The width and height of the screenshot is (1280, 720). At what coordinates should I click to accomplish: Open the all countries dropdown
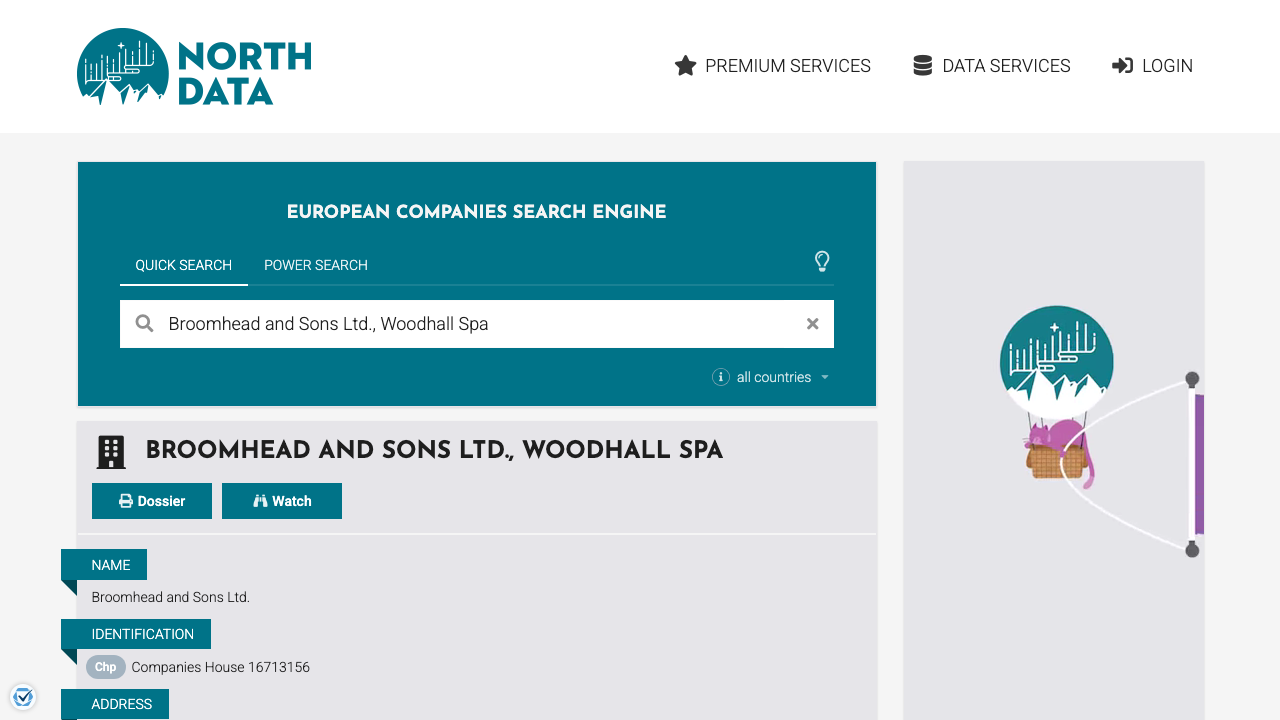[x=773, y=377]
